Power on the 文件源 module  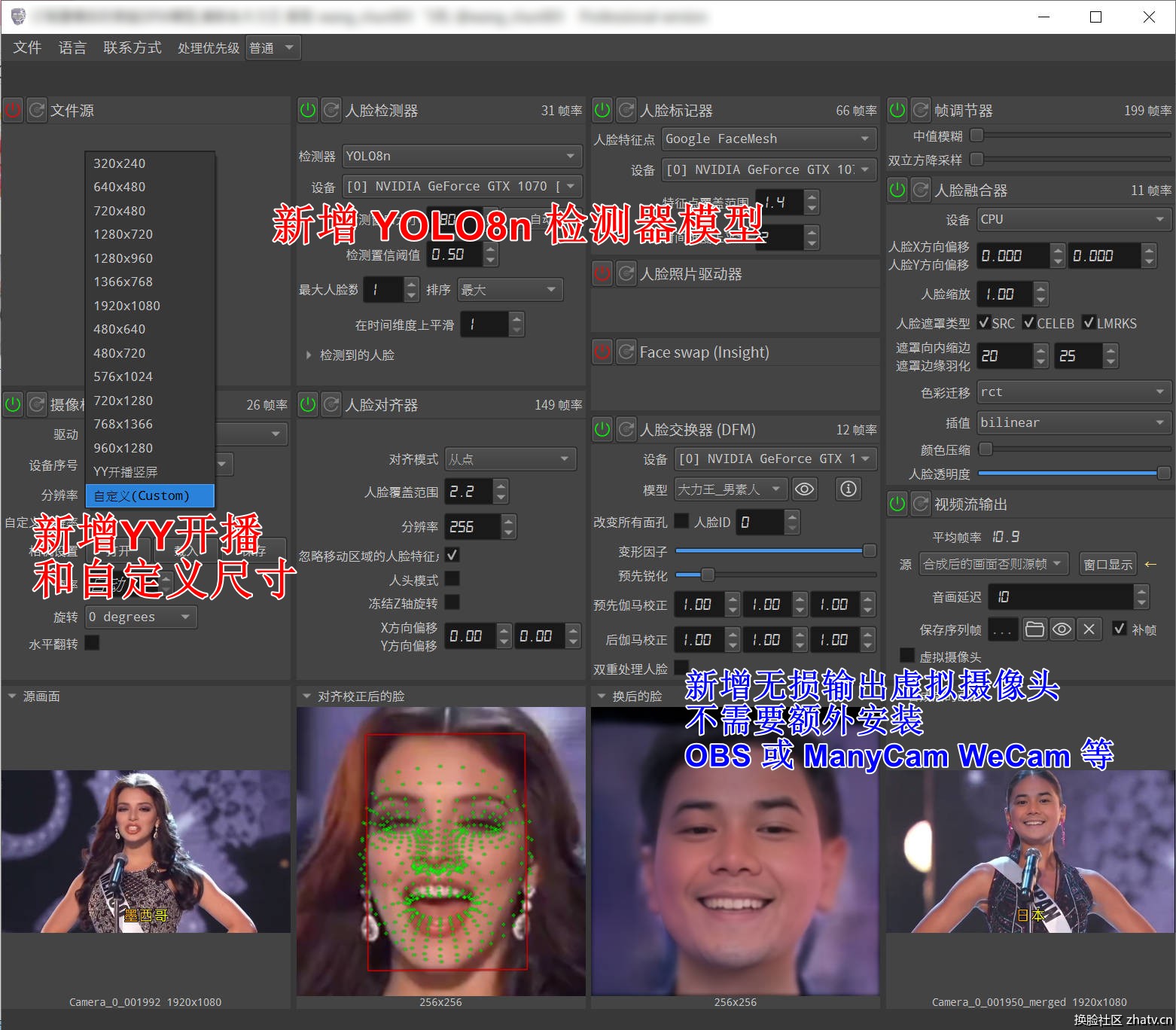pos(13,111)
